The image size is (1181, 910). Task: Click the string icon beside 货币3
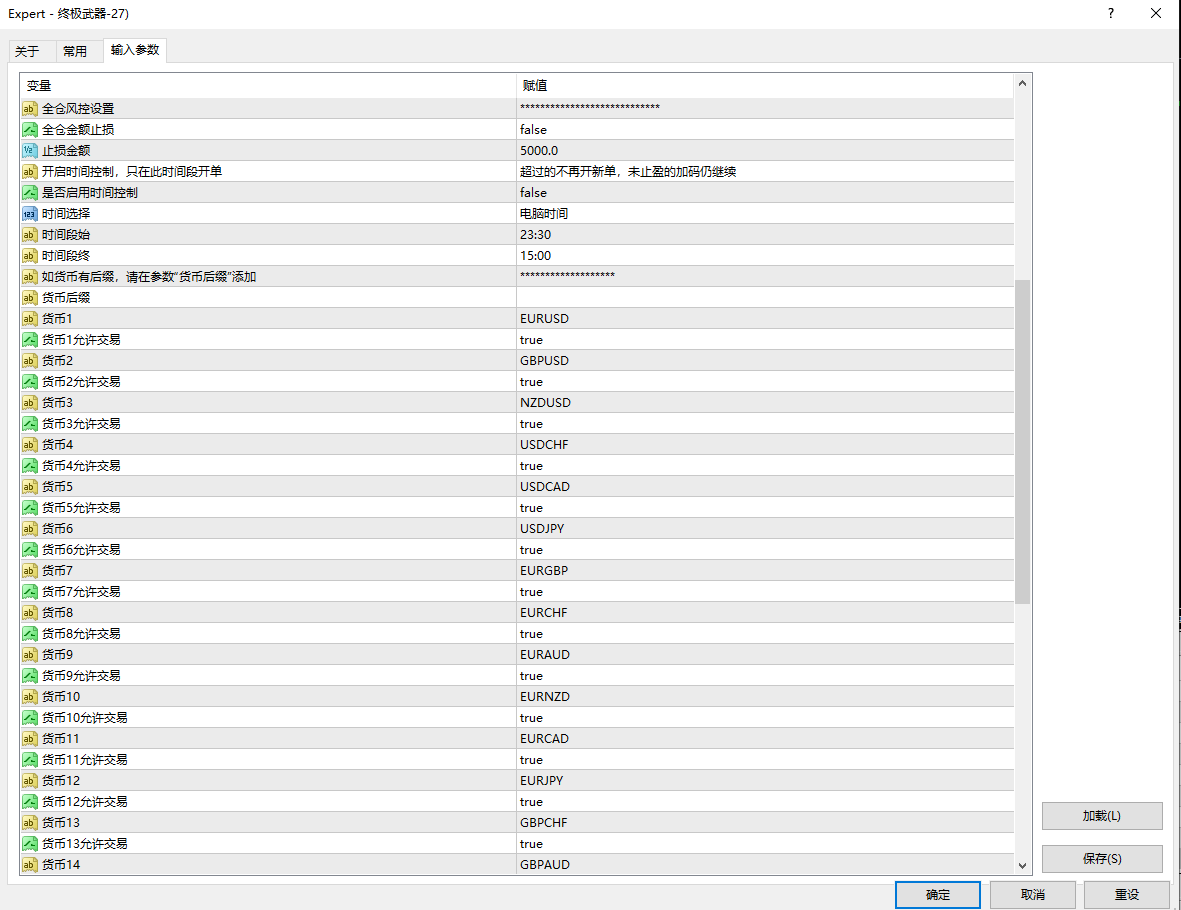[x=29, y=403]
